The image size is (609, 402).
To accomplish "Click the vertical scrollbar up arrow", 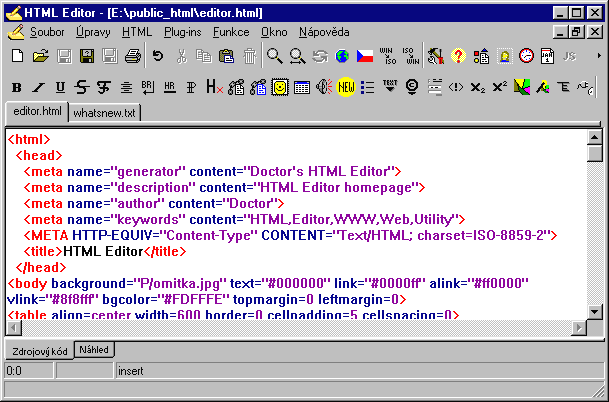I will 595,137.
